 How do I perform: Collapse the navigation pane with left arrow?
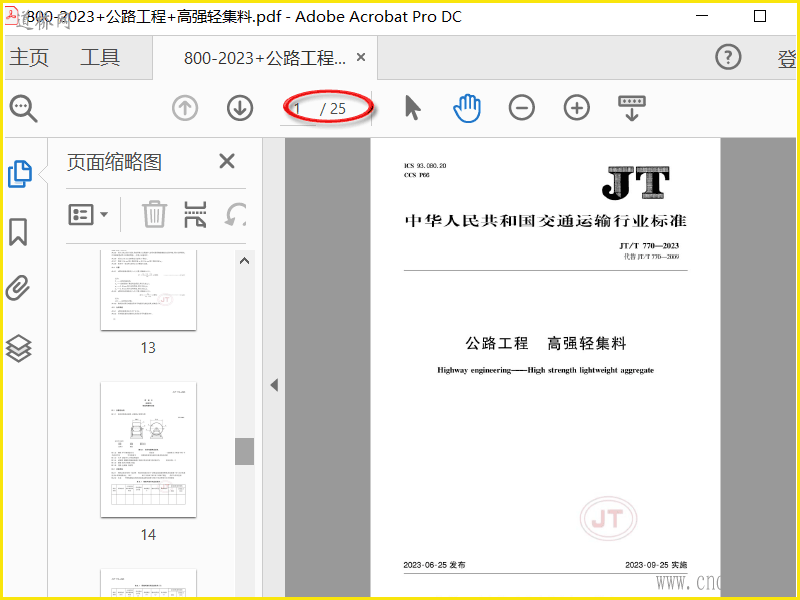[x=274, y=385]
